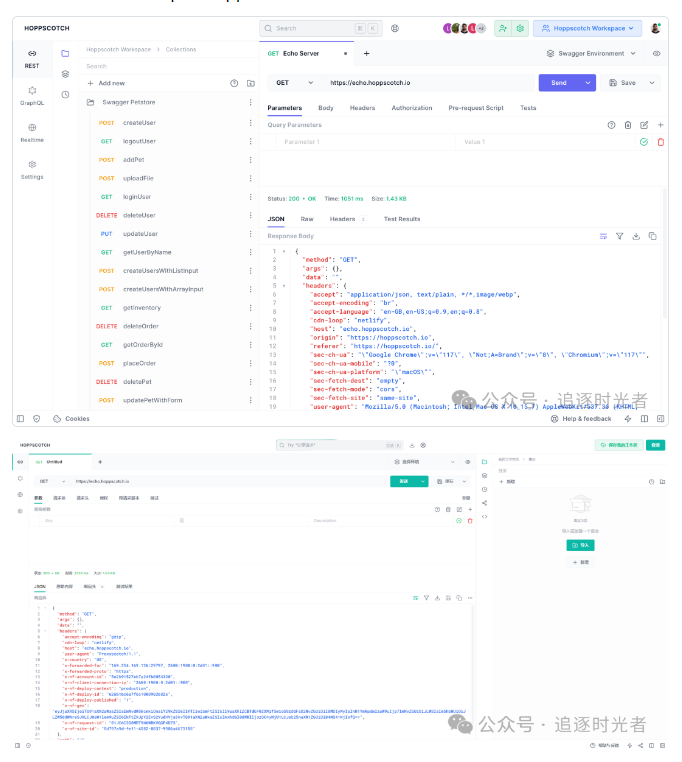Click green import button in lower window
Viewport: 682px width, 762px height.
point(580,545)
